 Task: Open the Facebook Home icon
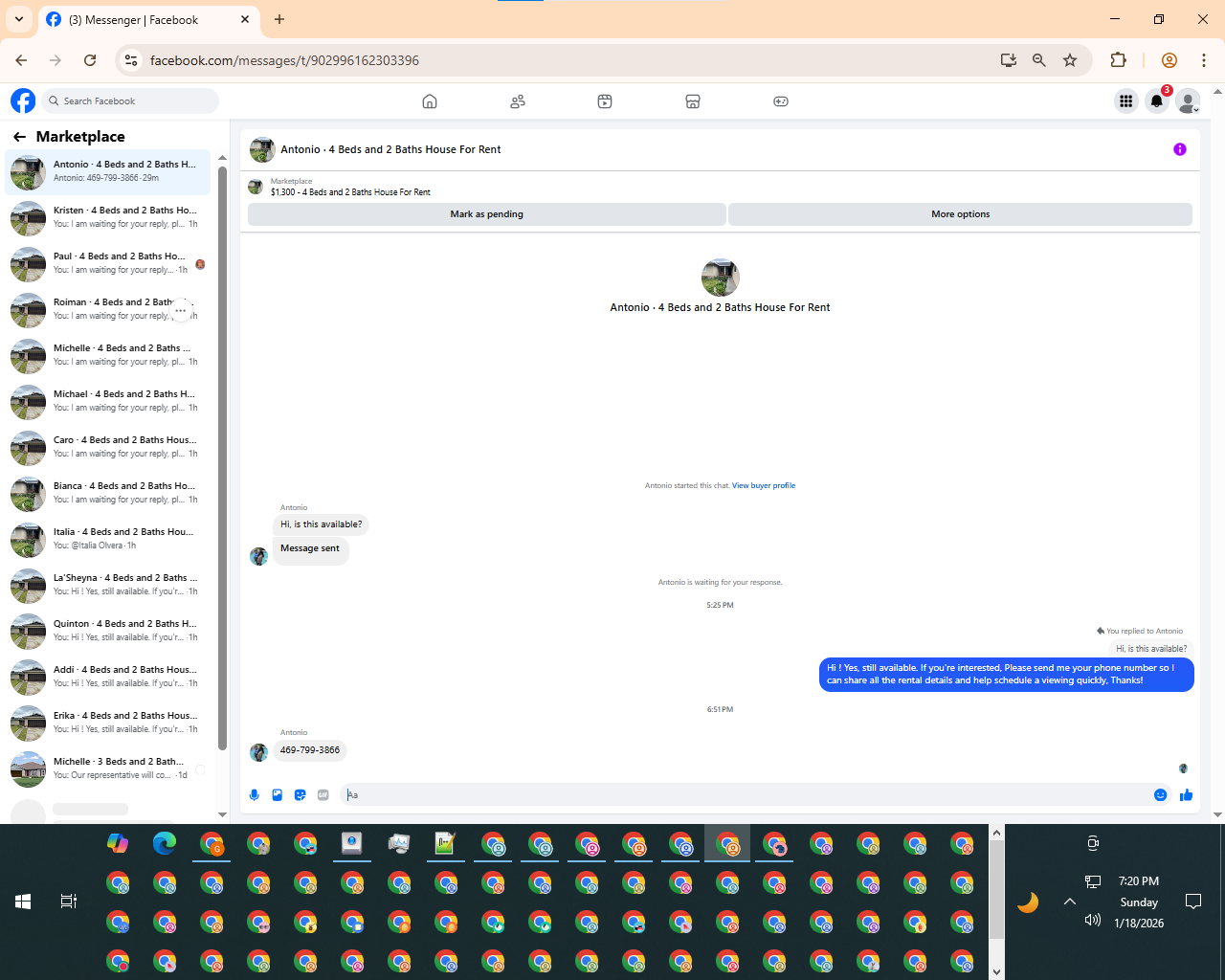(x=430, y=101)
